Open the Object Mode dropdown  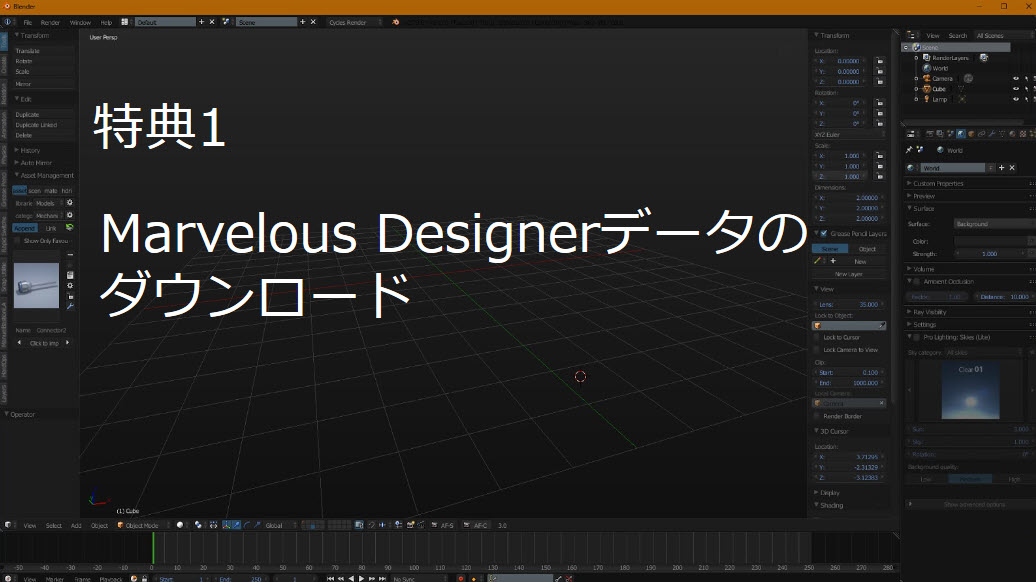point(142,526)
